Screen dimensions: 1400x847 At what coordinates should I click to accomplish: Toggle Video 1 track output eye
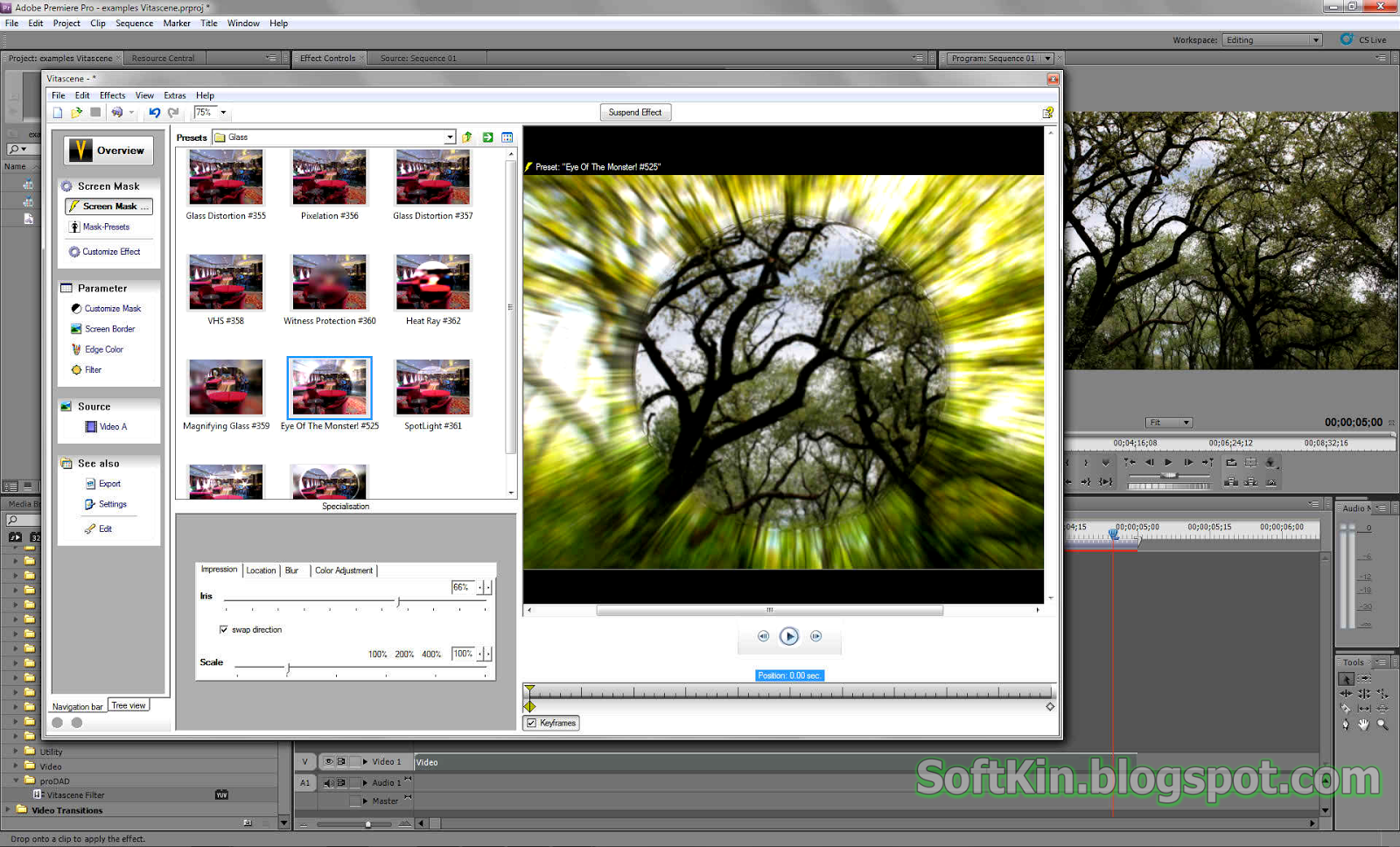coord(329,761)
